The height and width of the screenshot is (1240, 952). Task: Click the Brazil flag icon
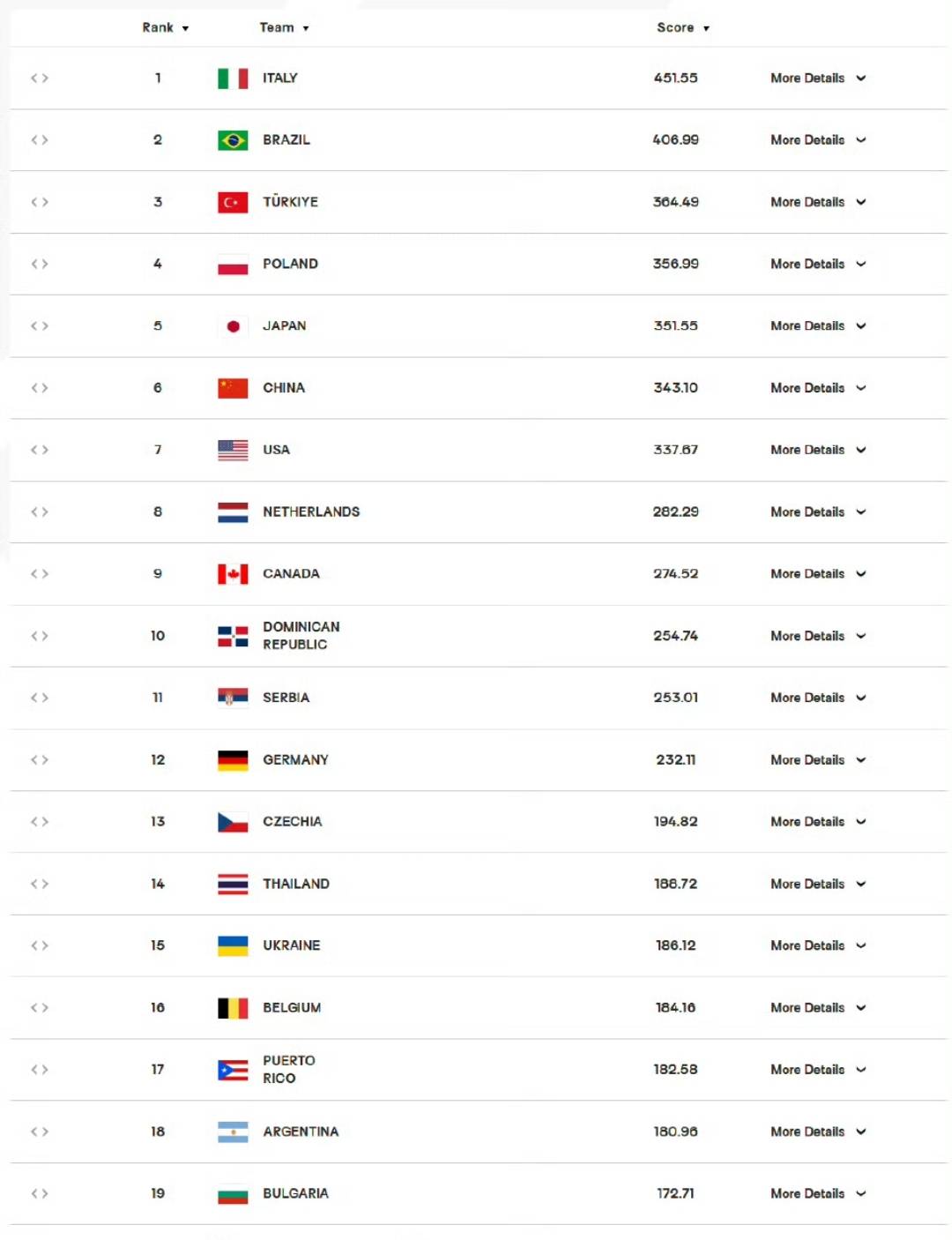(233, 140)
